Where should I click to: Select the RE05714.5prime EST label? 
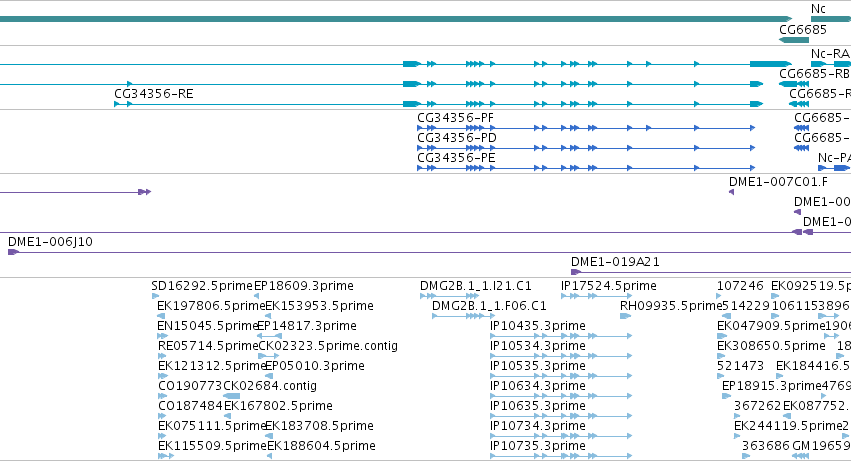pos(208,346)
